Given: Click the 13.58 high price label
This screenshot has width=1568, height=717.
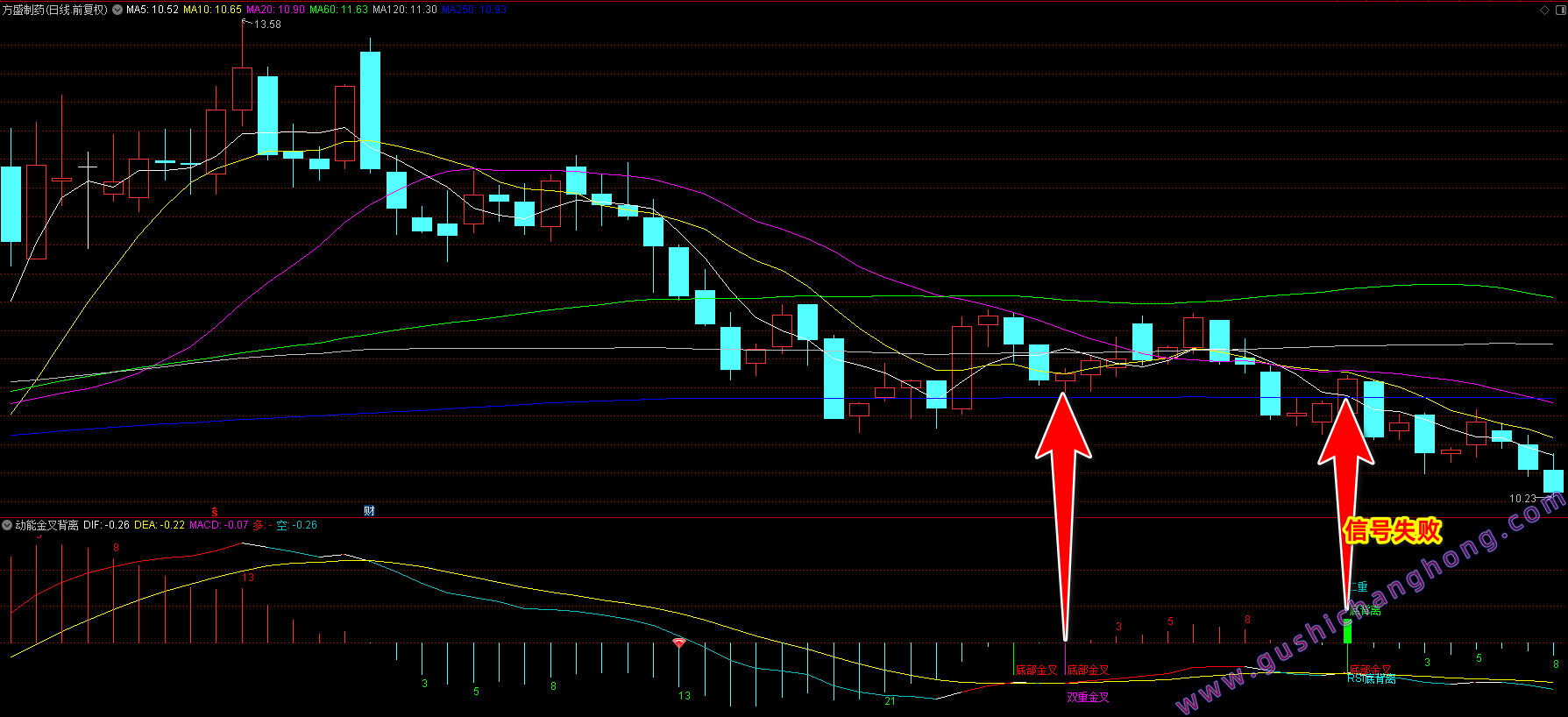Looking at the screenshot, I should (267, 25).
